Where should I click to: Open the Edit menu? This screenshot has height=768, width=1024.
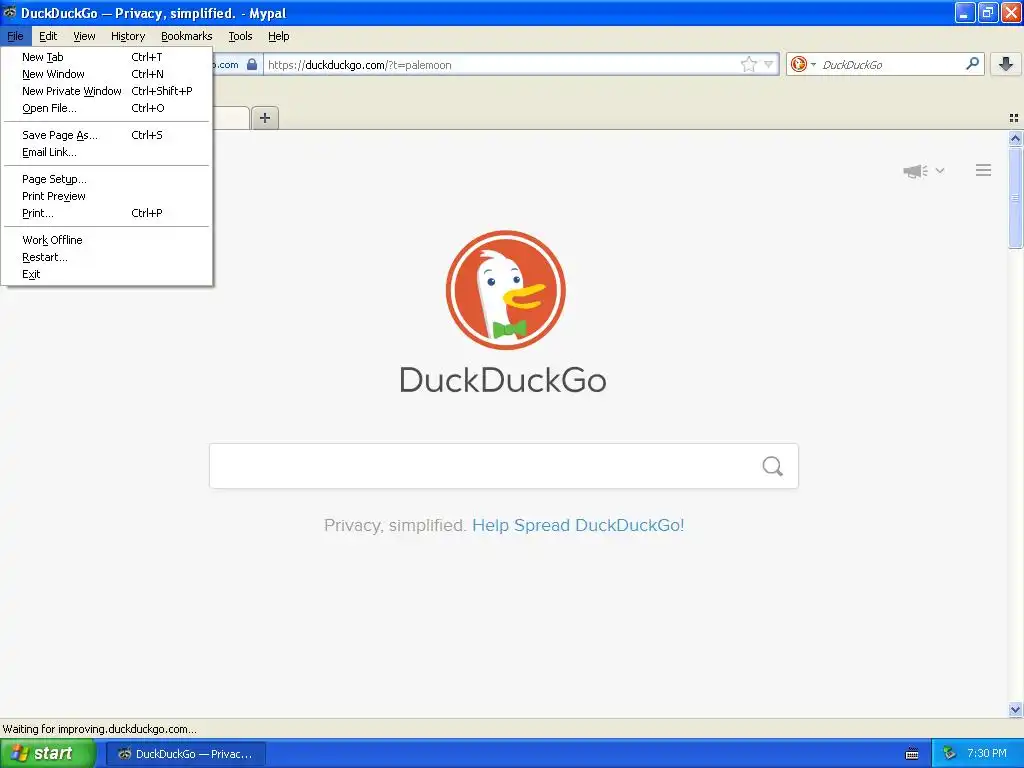[48, 37]
